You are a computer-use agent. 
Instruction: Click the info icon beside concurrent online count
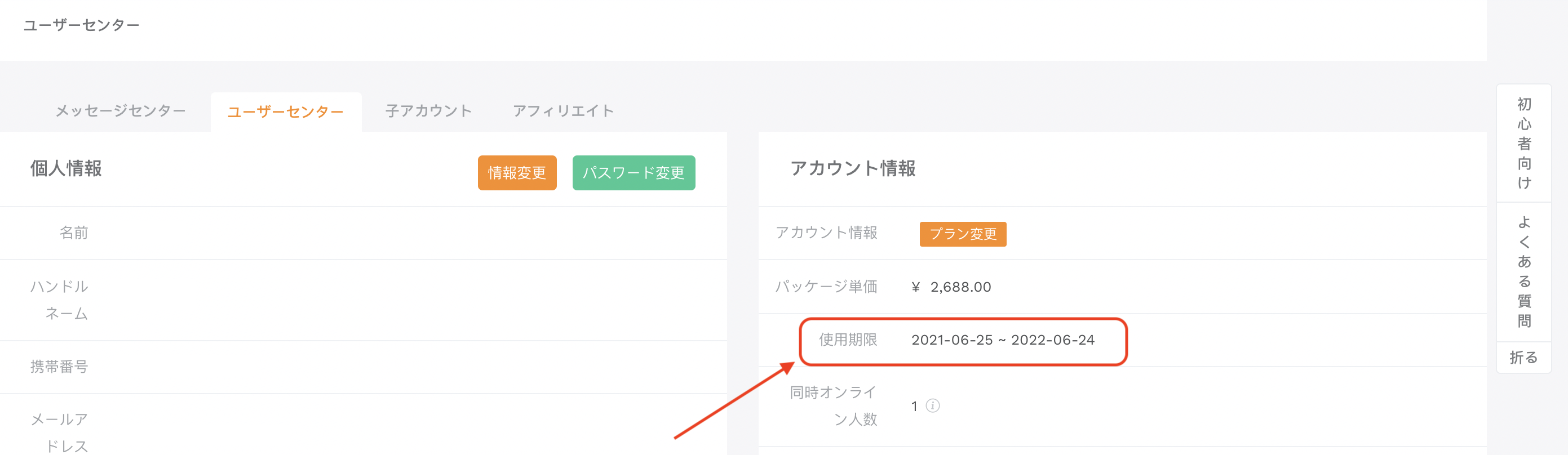pos(933,406)
